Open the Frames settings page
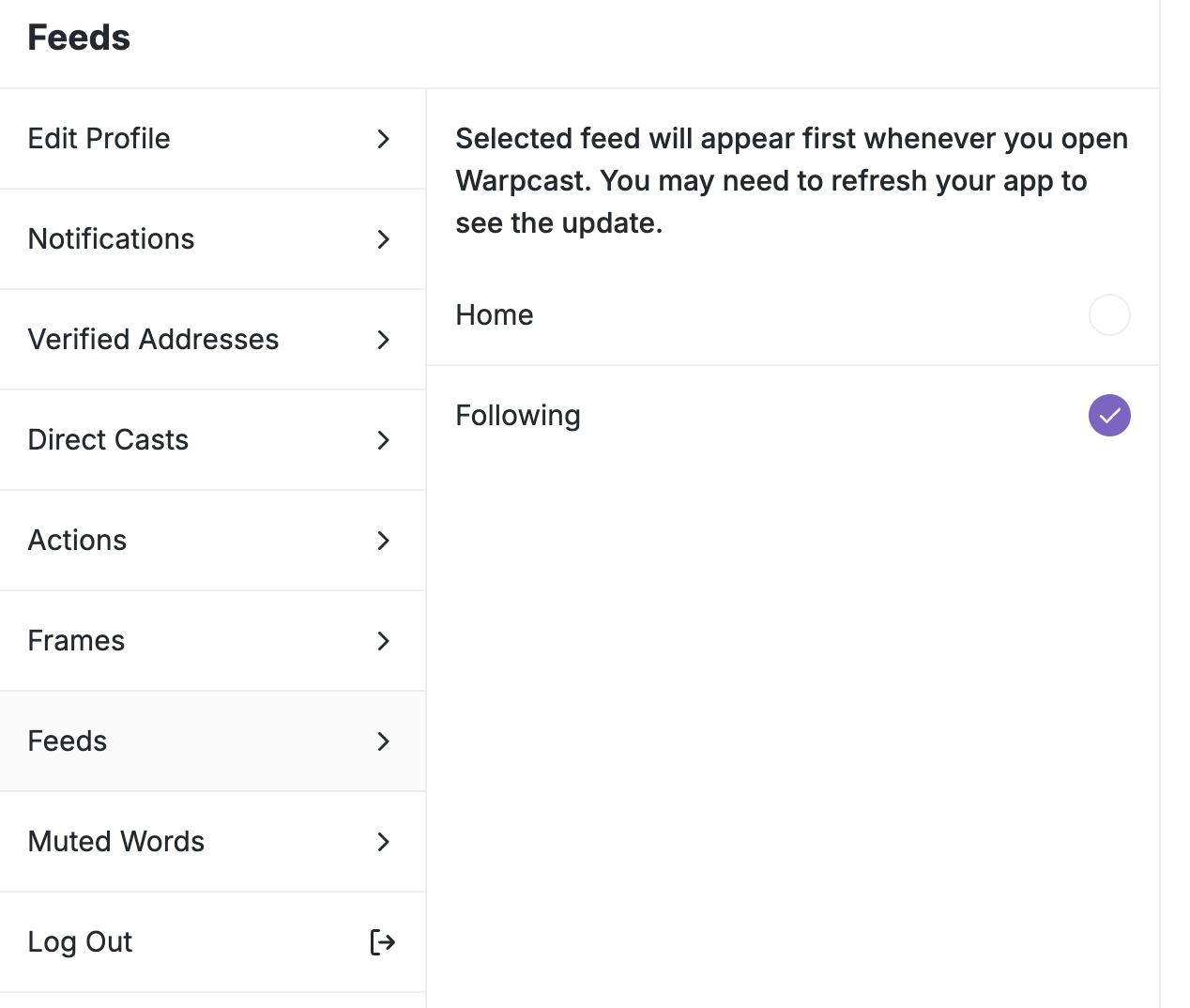The height and width of the screenshot is (1008, 1190). tap(77, 641)
